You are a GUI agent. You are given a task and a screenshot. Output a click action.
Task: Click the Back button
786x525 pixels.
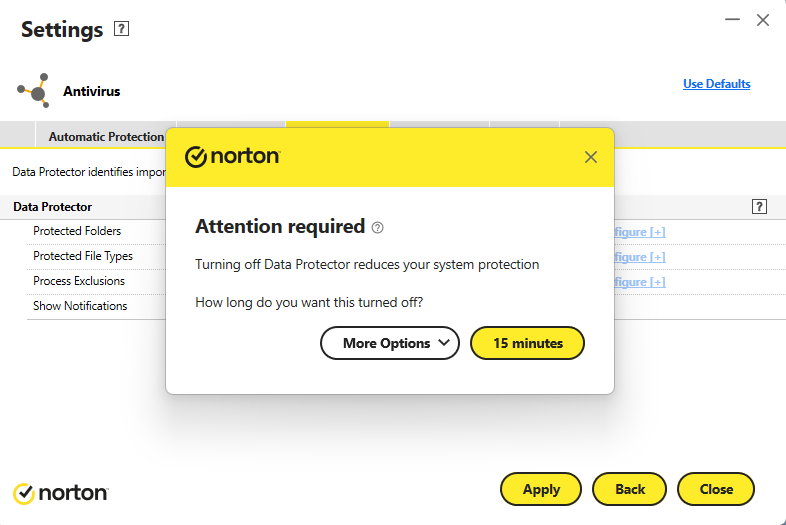pyautogui.click(x=630, y=489)
